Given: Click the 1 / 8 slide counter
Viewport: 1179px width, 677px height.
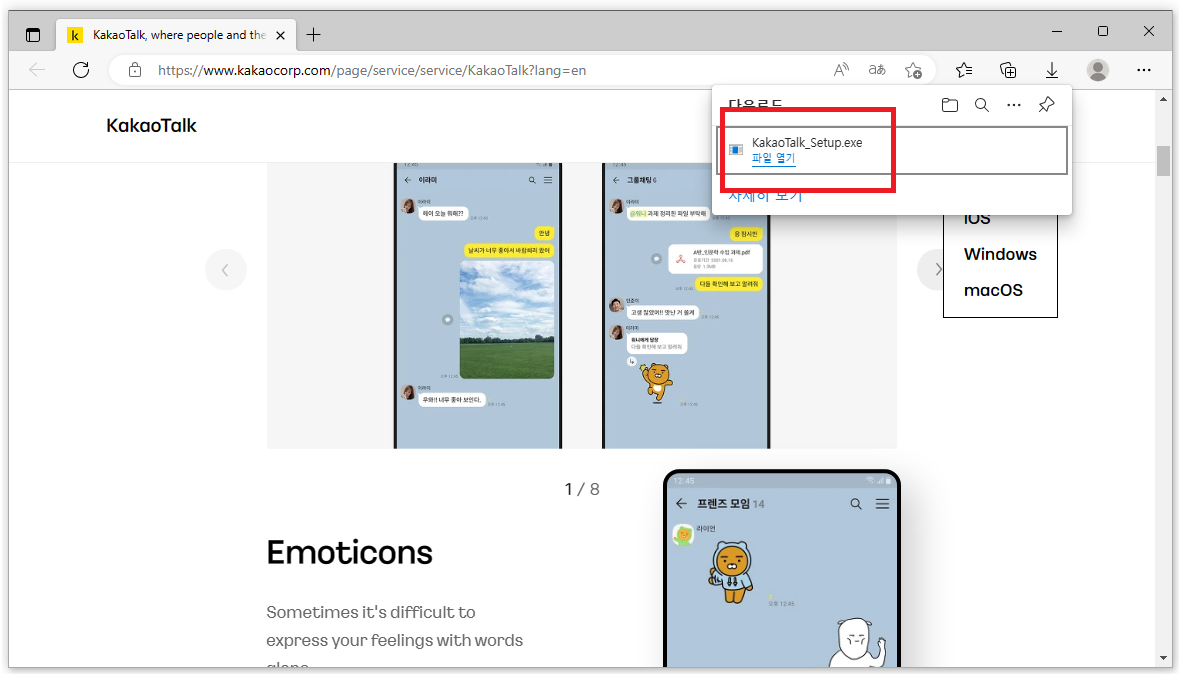Looking at the screenshot, I should pos(582,490).
